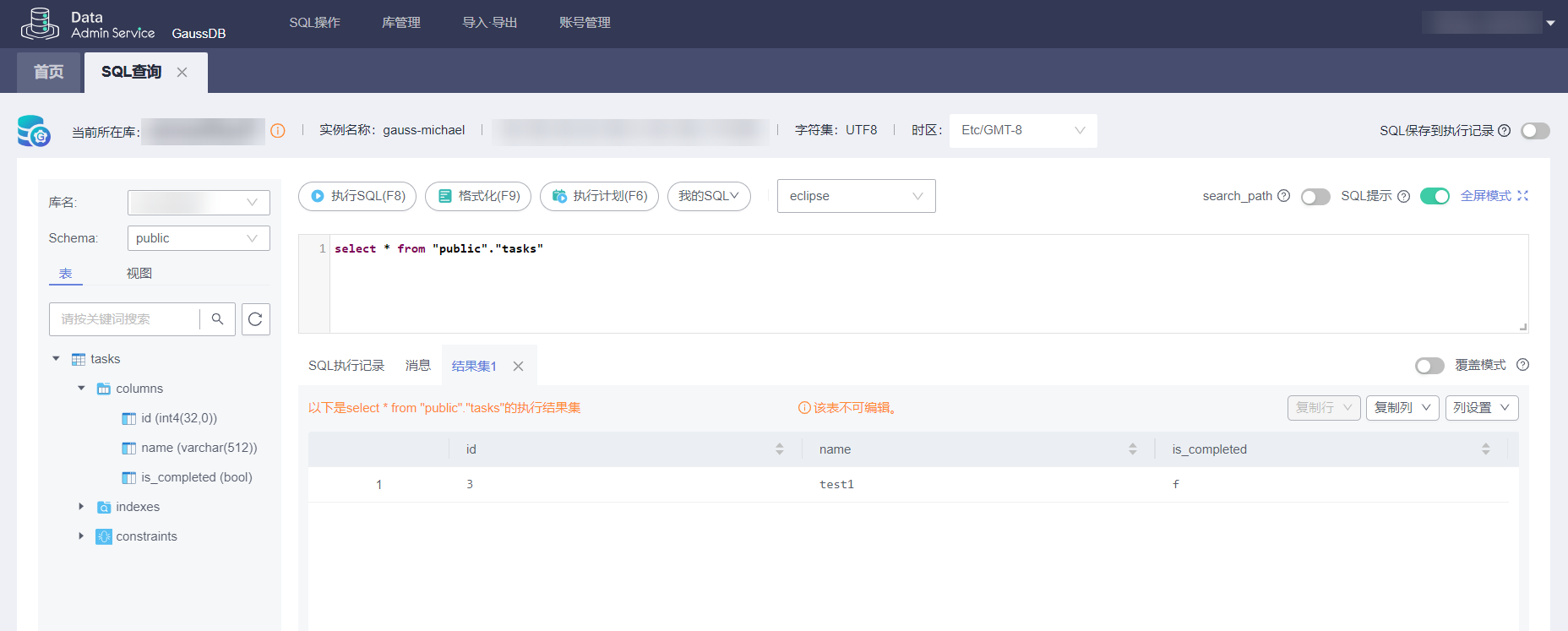
Task: Collapse the tasks table tree node
Action: [56, 359]
